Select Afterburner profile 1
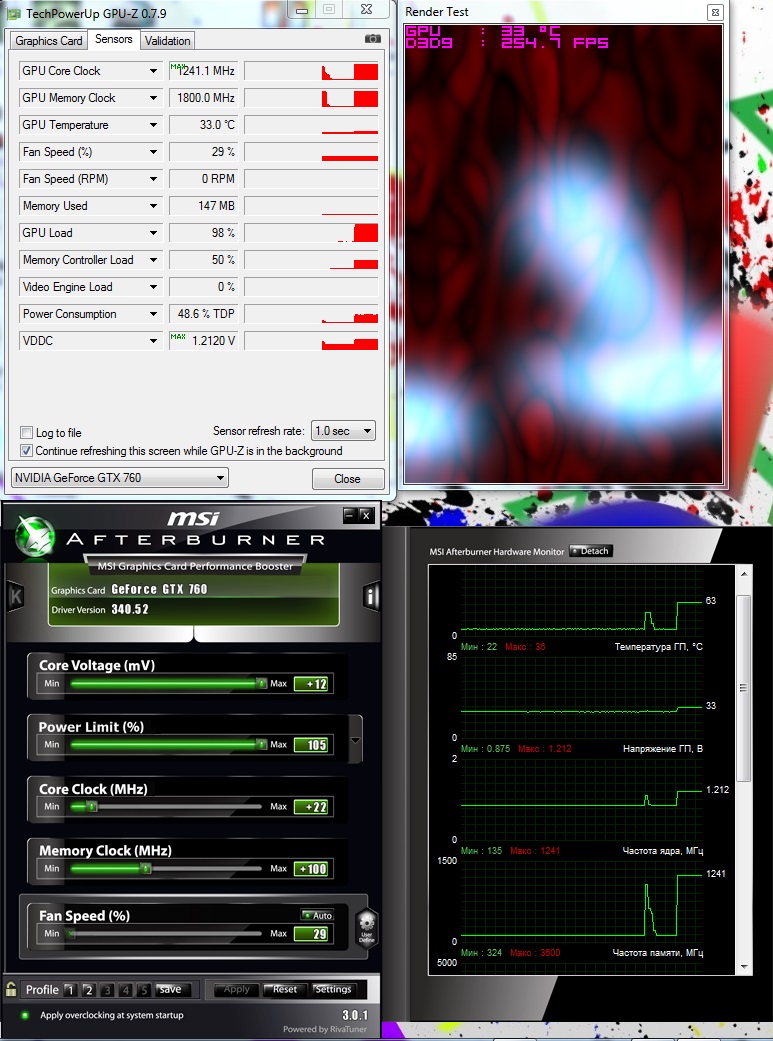 pyautogui.click(x=70, y=990)
